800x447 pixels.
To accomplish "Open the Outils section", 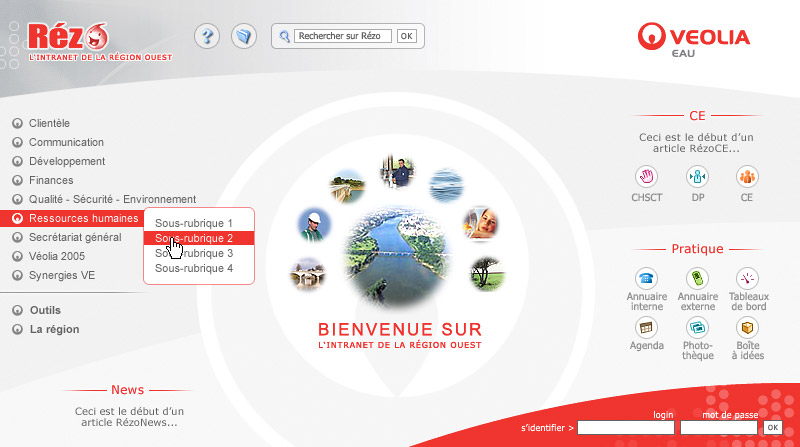I will (x=45, y=310).
